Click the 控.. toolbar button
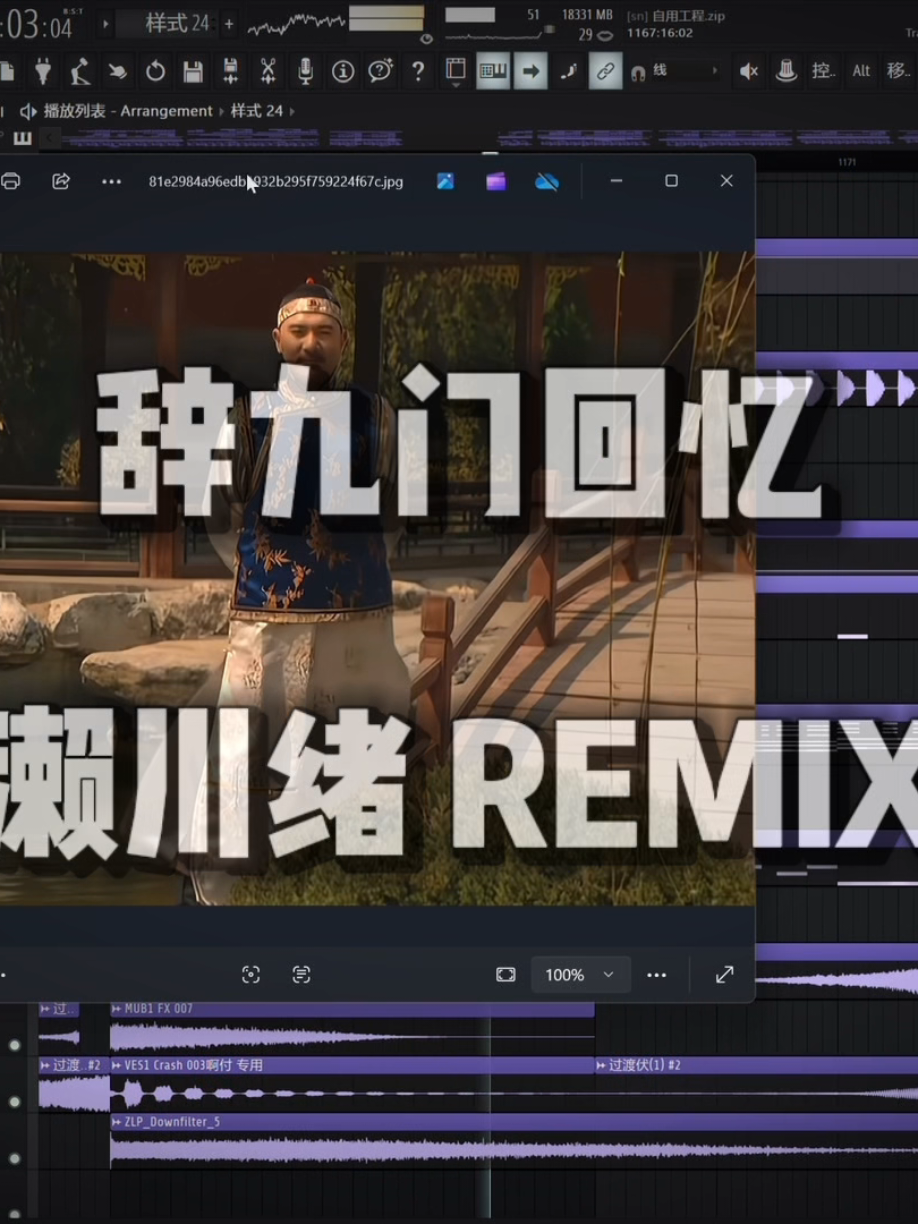Image resolution: width=918 pixels, height=1224 pixels. click(822, 71)
